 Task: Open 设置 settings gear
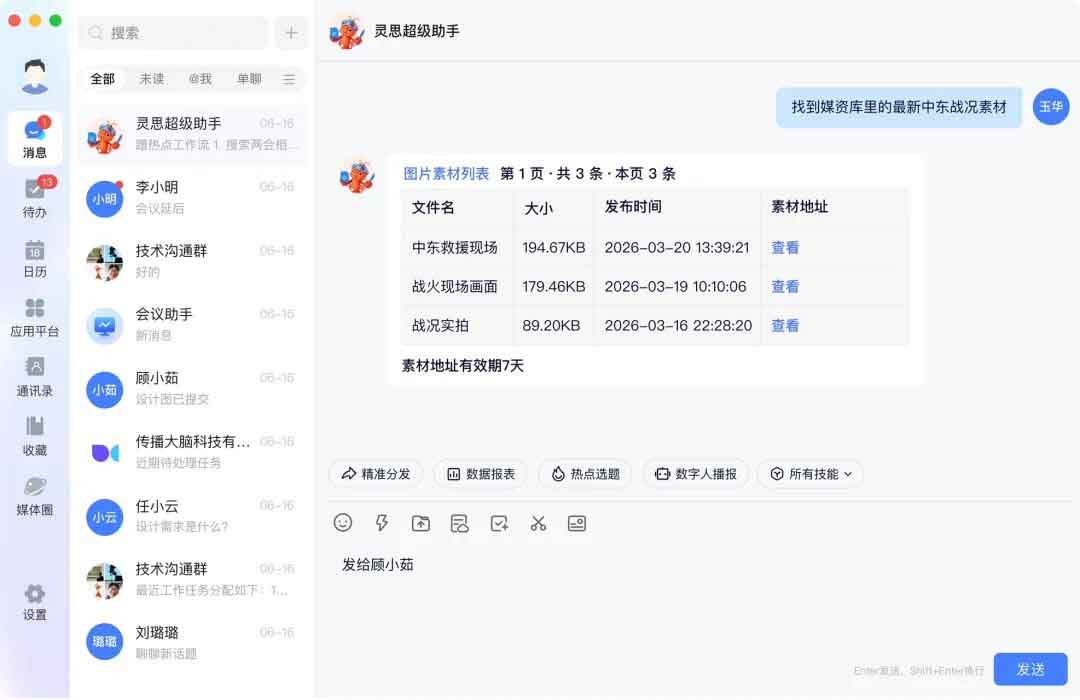[x=35, y=601]
